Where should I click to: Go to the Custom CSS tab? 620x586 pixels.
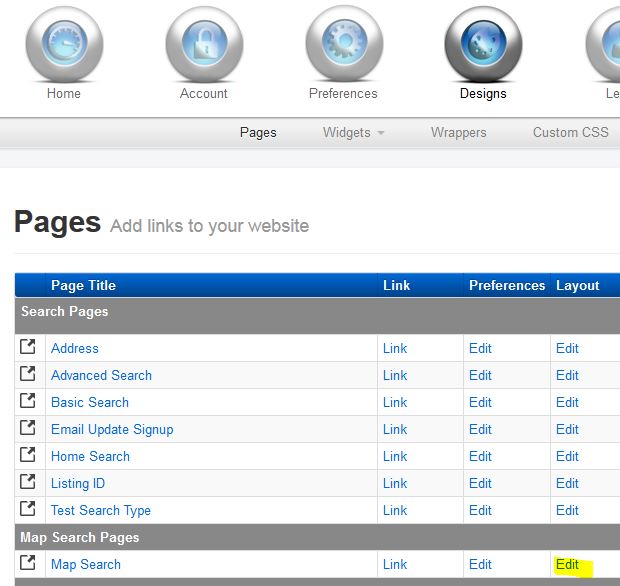pos(571,132)
